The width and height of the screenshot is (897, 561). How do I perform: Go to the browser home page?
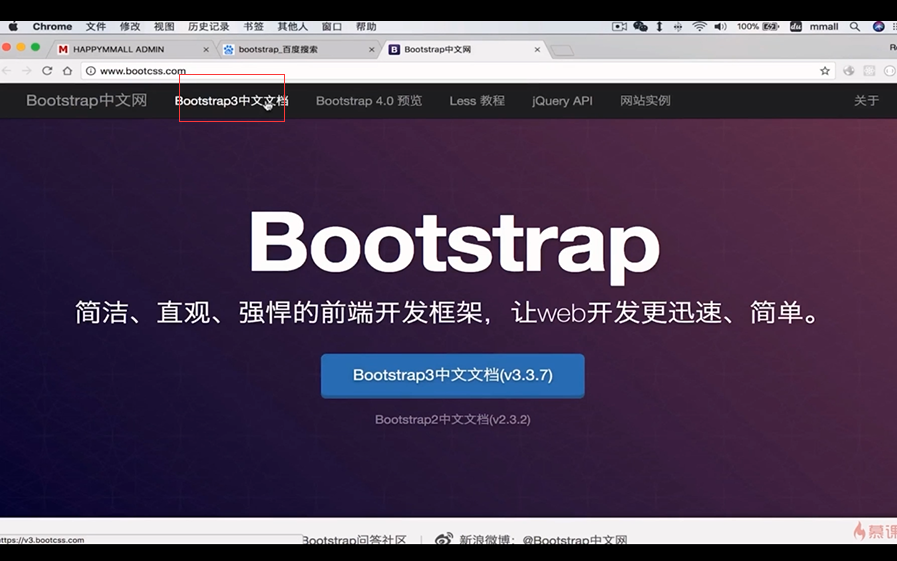[68, 70]
